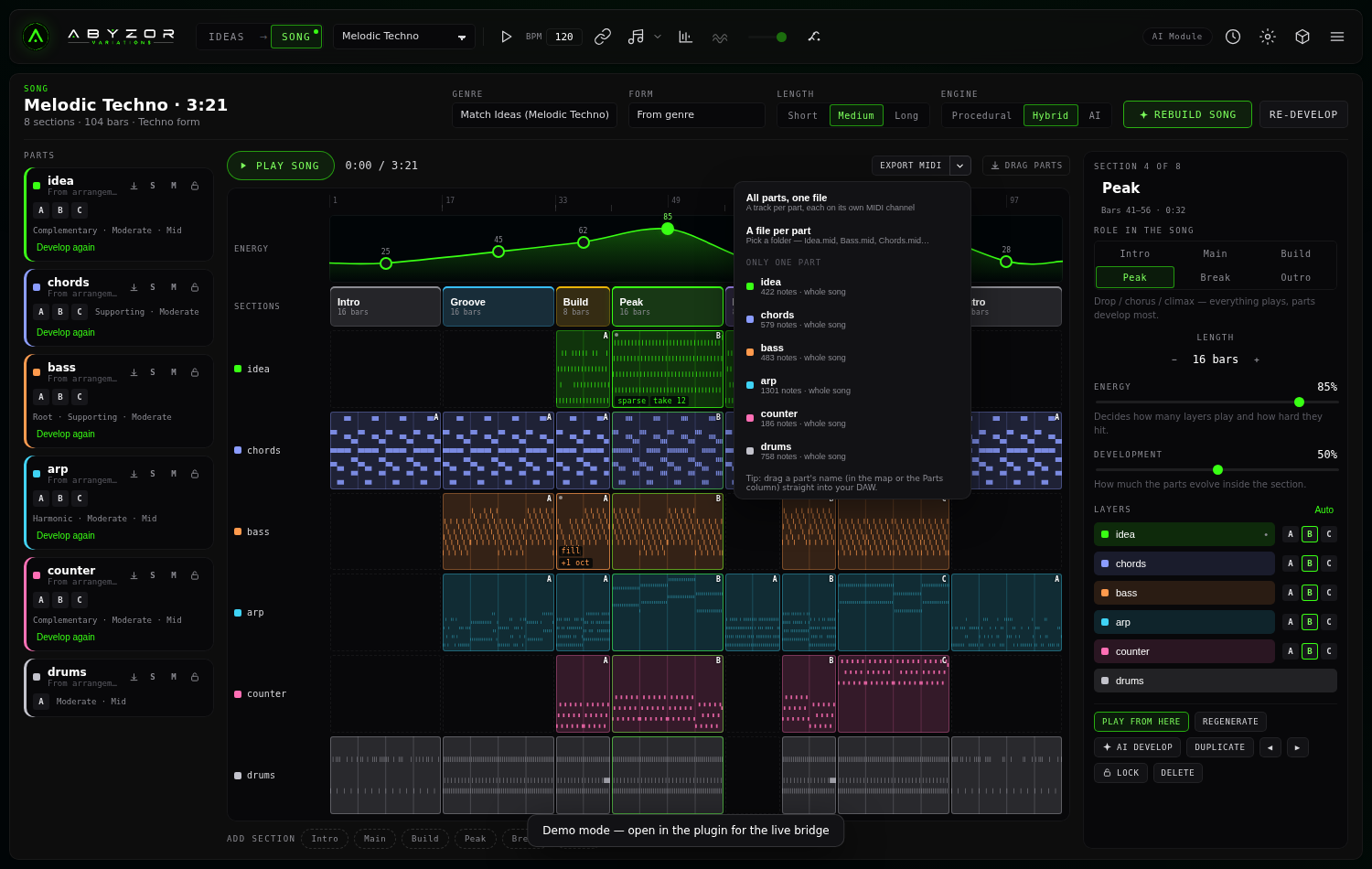Expand the music notes chevron dropdown
1372x869 pixels.
click(658, 37)
